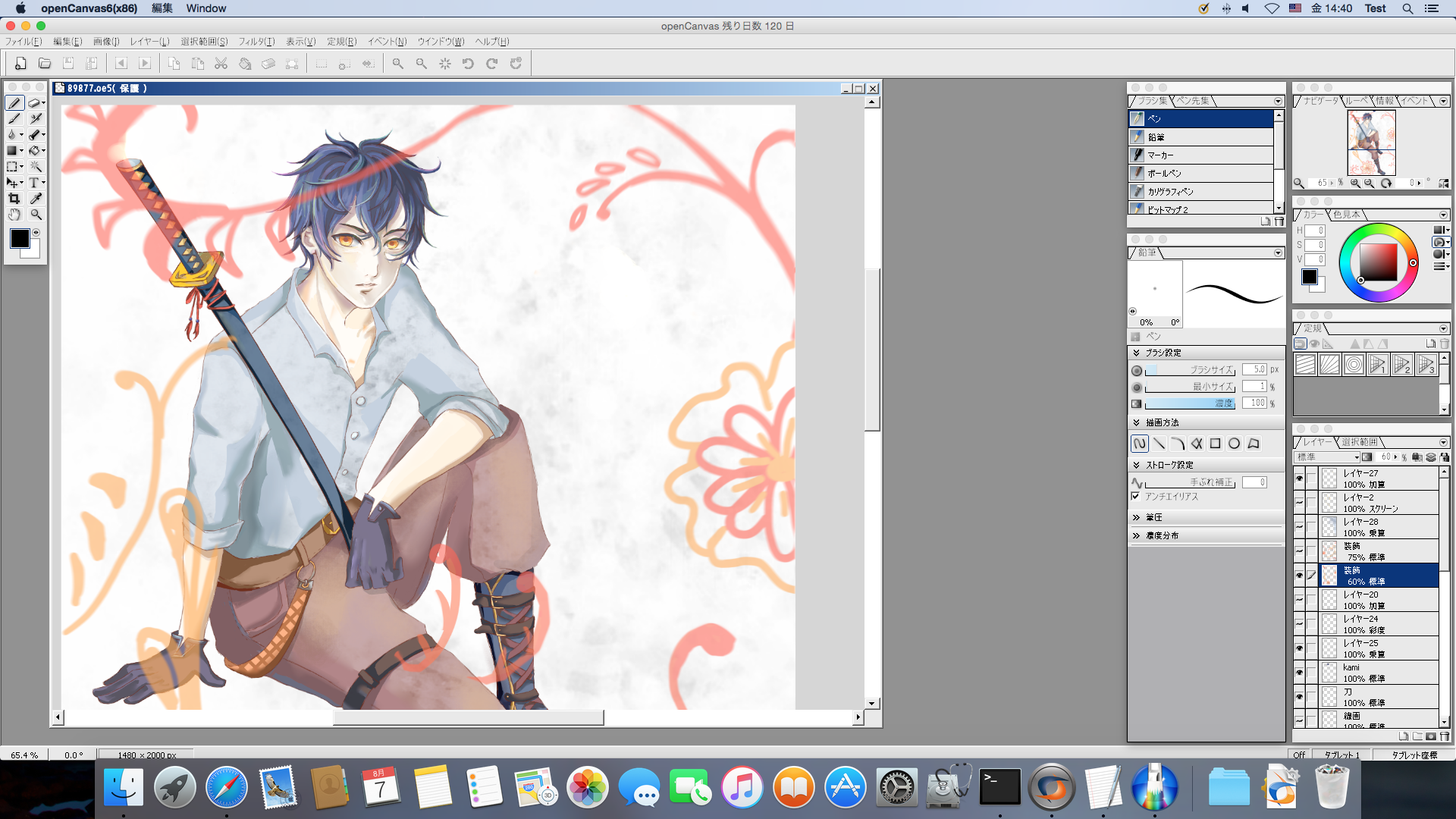Adjust the 濃度 density slider
Image resolution: width=1456 pixels, height=819 pixels.
click(1190, 403)
